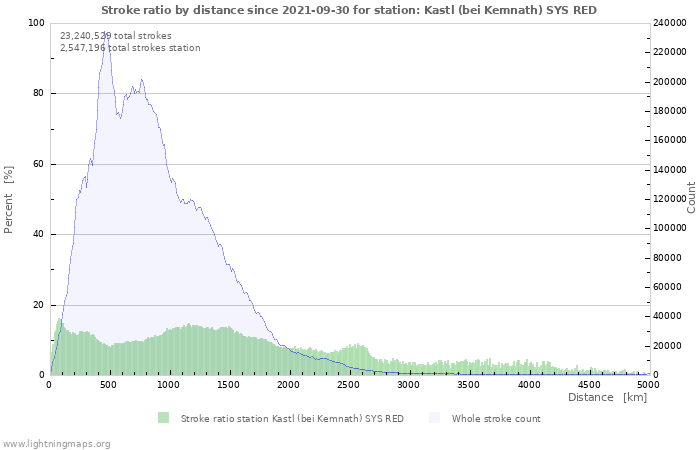Click the 40000 tick on the count axis
Viewport: 700px width, 450px height.
pos(668,317)
